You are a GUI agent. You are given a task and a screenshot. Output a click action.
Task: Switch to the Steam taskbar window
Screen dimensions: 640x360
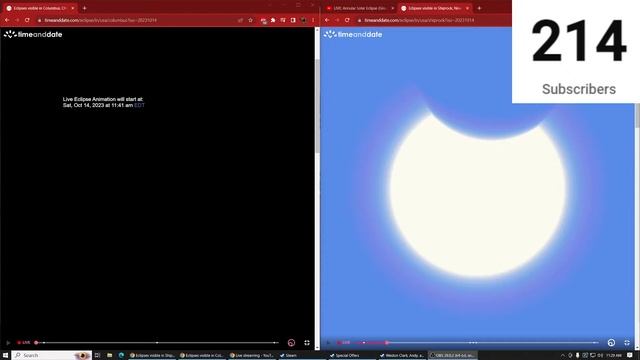pyautogui.click(x=302, y=356)
